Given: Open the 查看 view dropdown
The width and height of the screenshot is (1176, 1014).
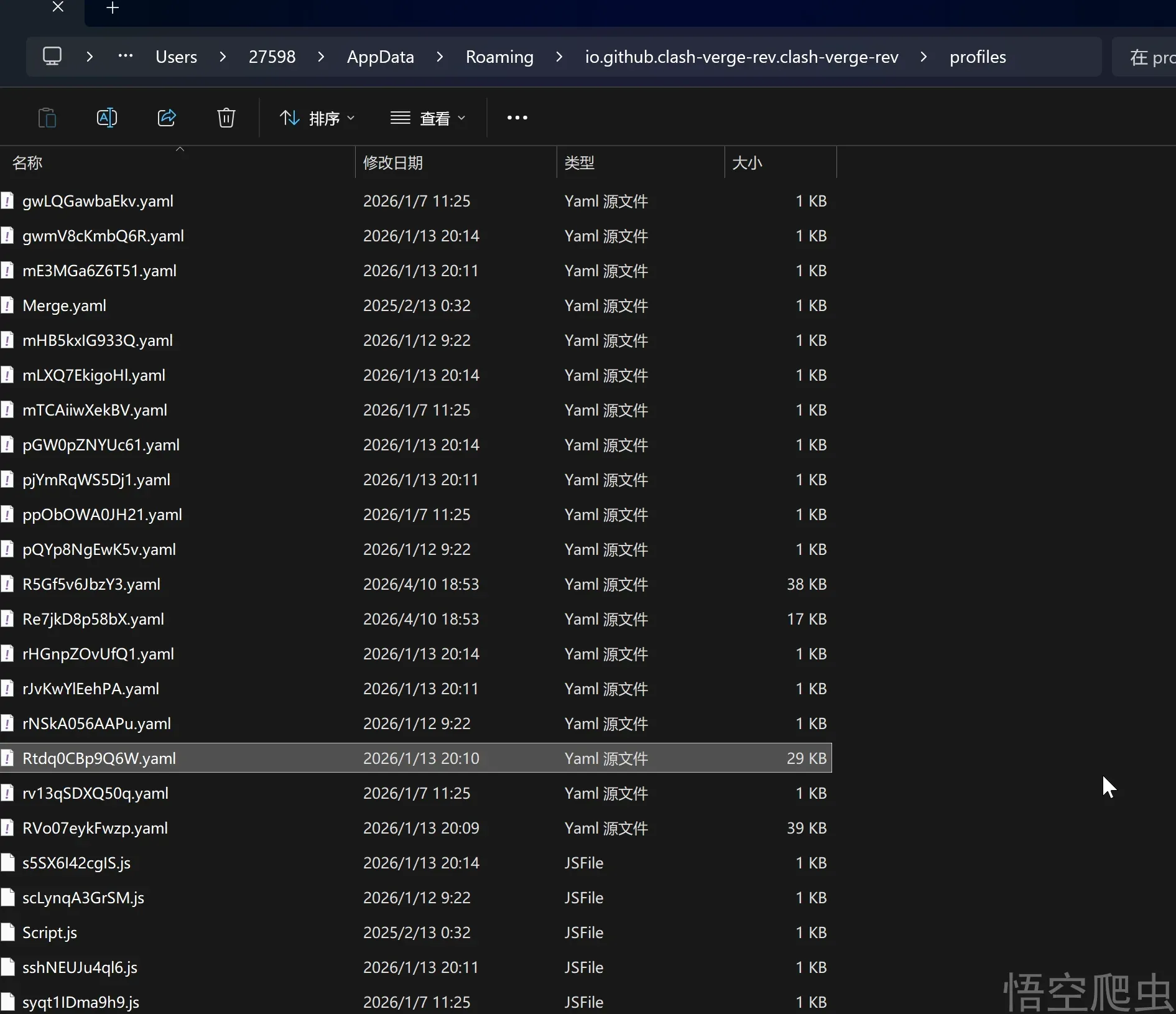Looking at the screenshot, I should click(428, 118).
